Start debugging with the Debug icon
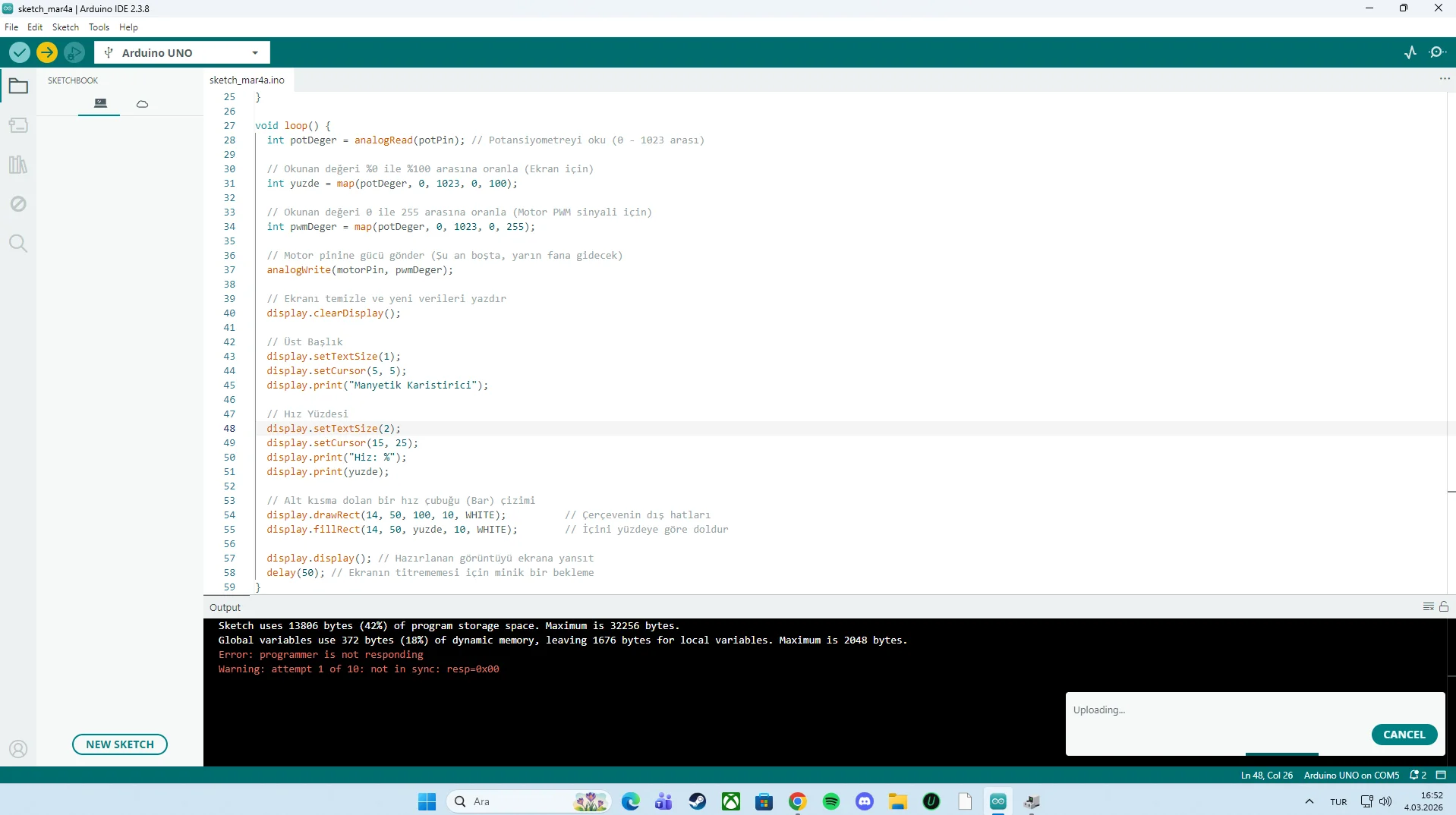This screenshot has height=815, width=1456. point(74,52)
